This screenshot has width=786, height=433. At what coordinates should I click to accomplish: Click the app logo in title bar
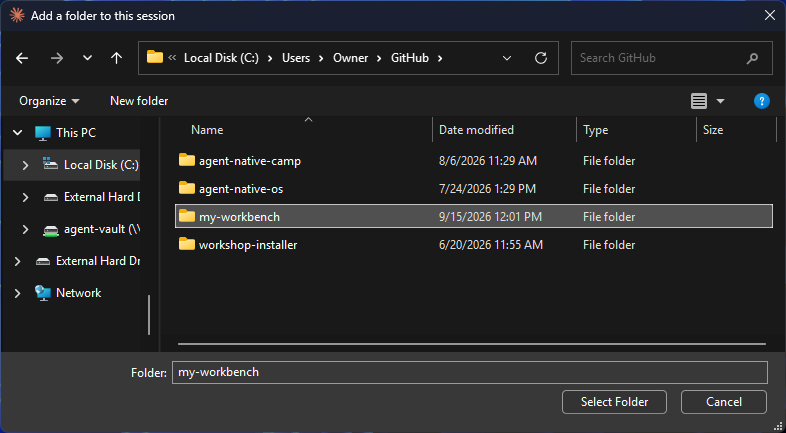pyautogui.click(x=17, y=16)
